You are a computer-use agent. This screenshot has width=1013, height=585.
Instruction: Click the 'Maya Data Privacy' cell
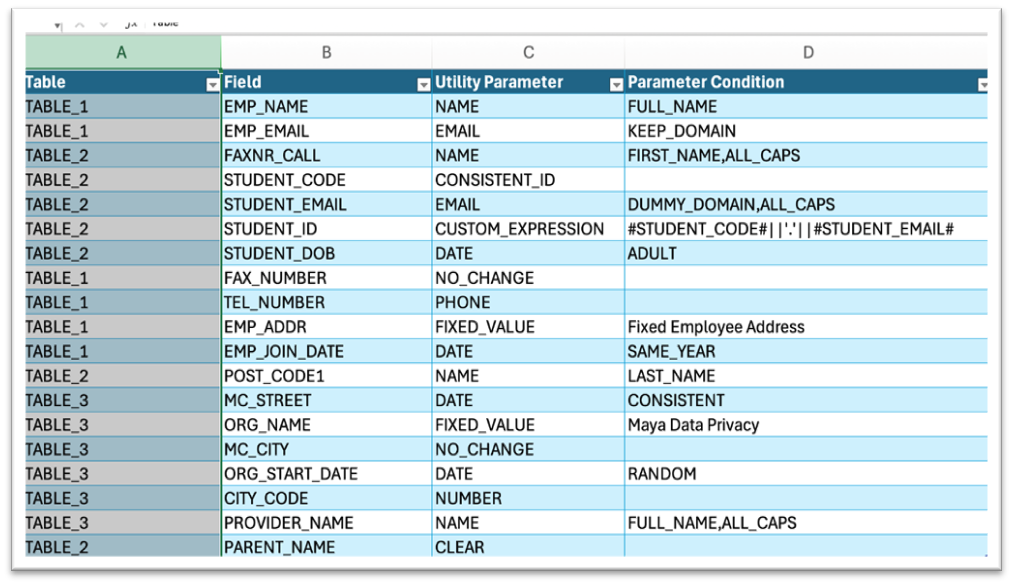[x=693, y=425]
